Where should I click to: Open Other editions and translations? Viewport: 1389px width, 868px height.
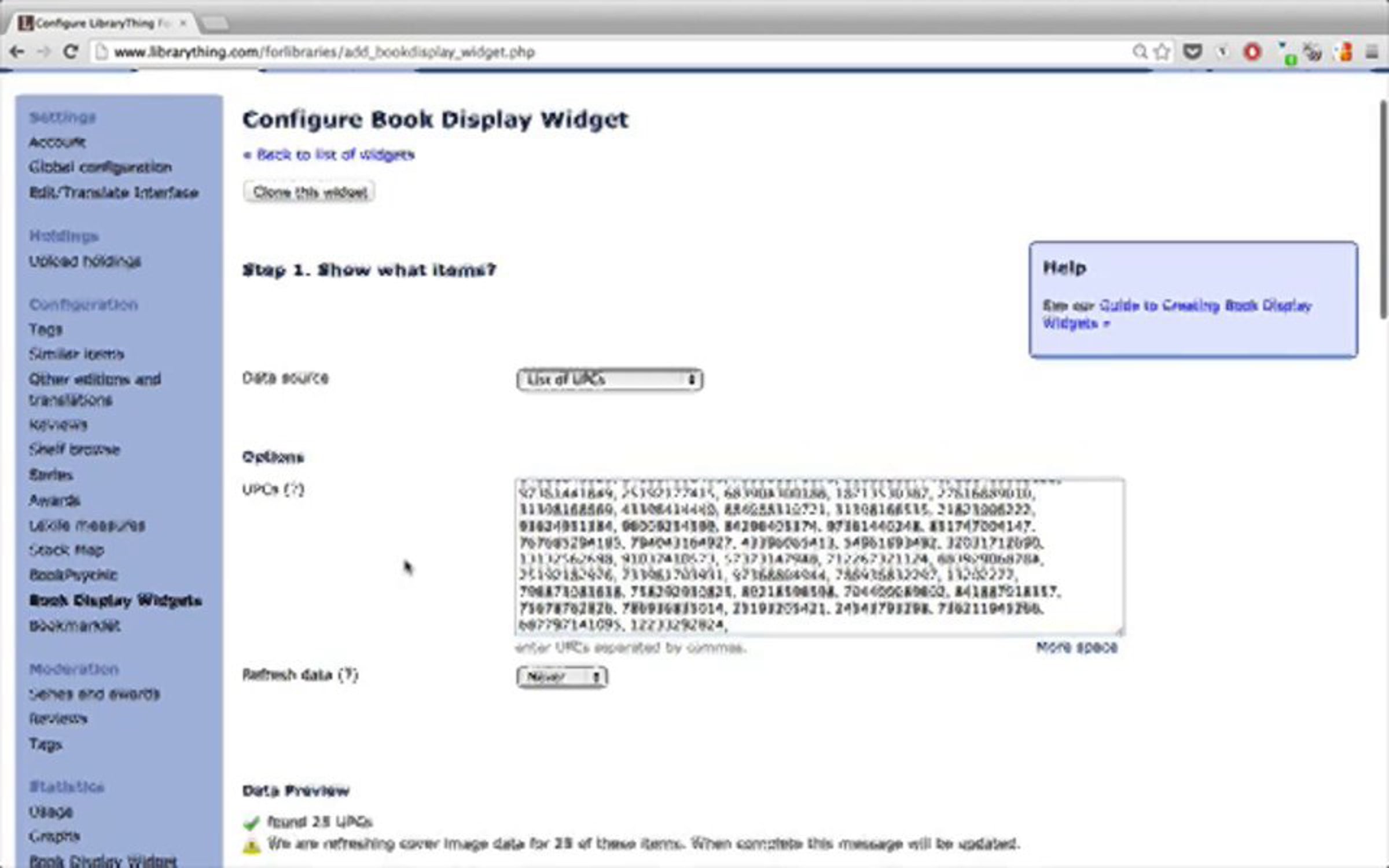click(x=95, y=389)
